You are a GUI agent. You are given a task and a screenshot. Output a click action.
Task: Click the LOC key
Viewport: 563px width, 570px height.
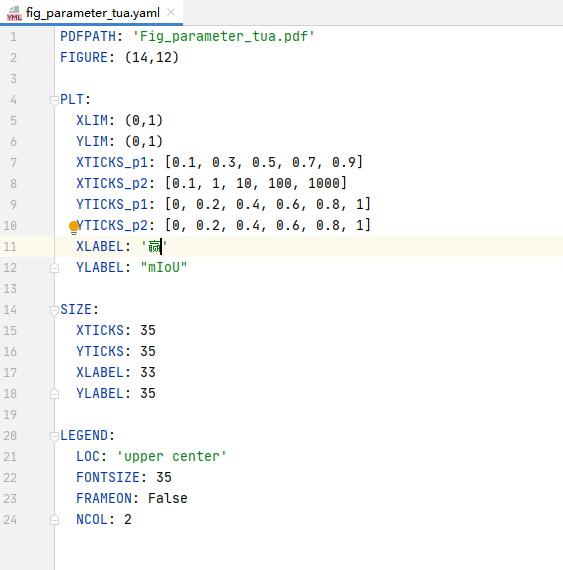pos(88,457)
